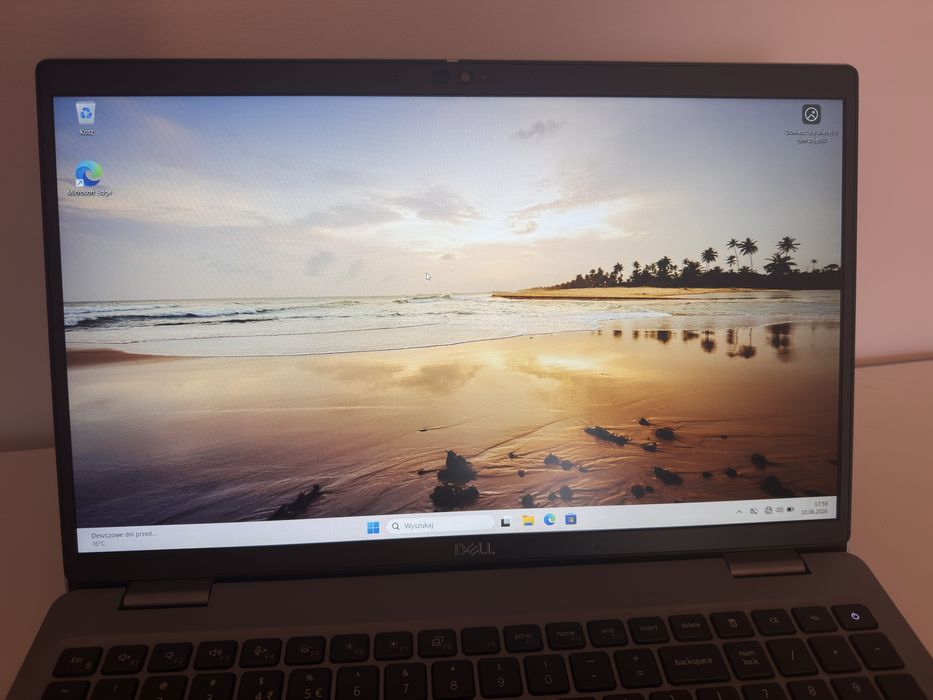The width and height of the screenshot is (933, 700).
Task: Launch File Explorer from the taskbar
Action: point(528,521)
